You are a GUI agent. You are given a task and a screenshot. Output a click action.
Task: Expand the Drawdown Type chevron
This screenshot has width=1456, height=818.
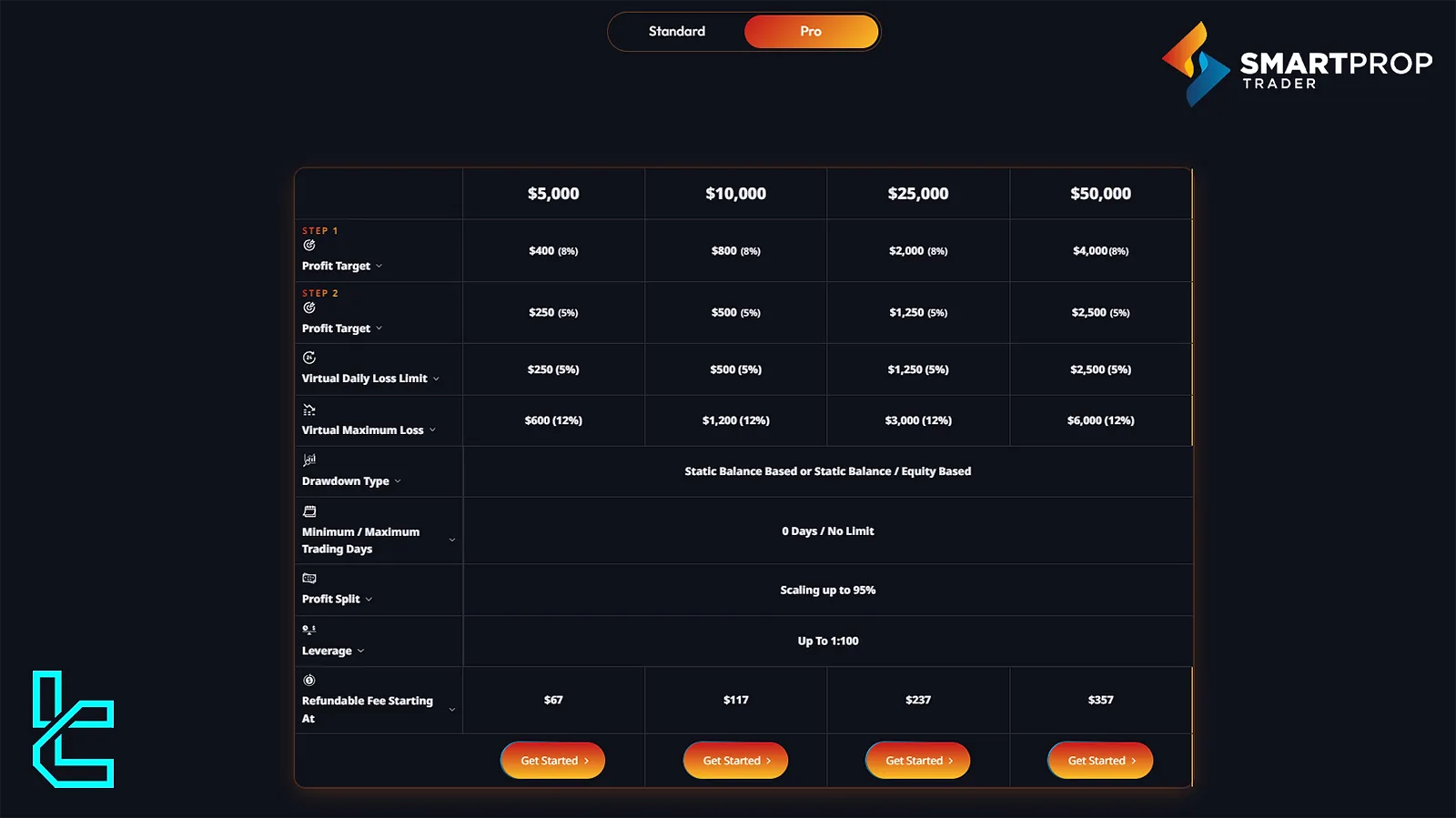pyautogui.click(x=398, y=481)
